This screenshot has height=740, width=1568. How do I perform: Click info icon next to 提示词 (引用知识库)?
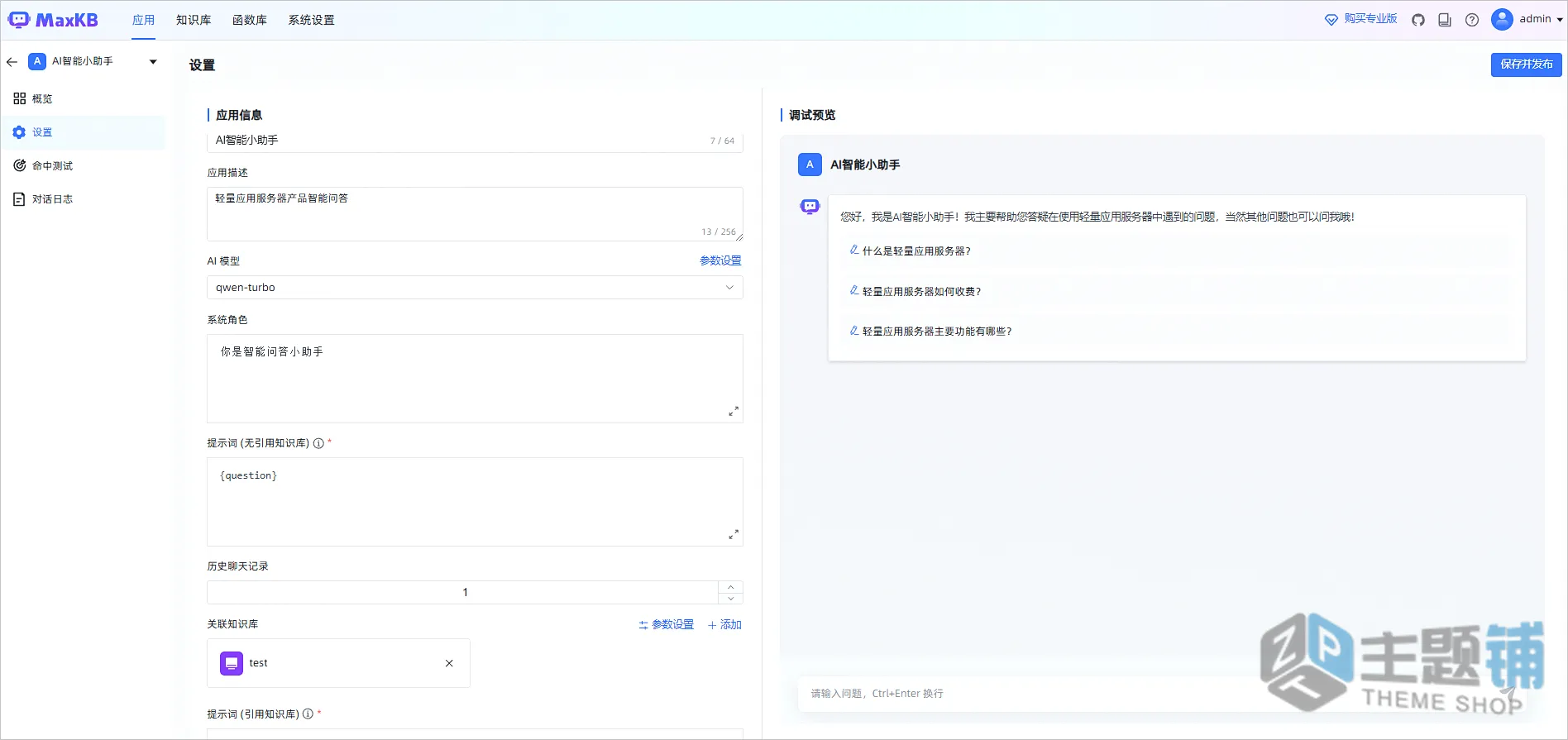308,714
